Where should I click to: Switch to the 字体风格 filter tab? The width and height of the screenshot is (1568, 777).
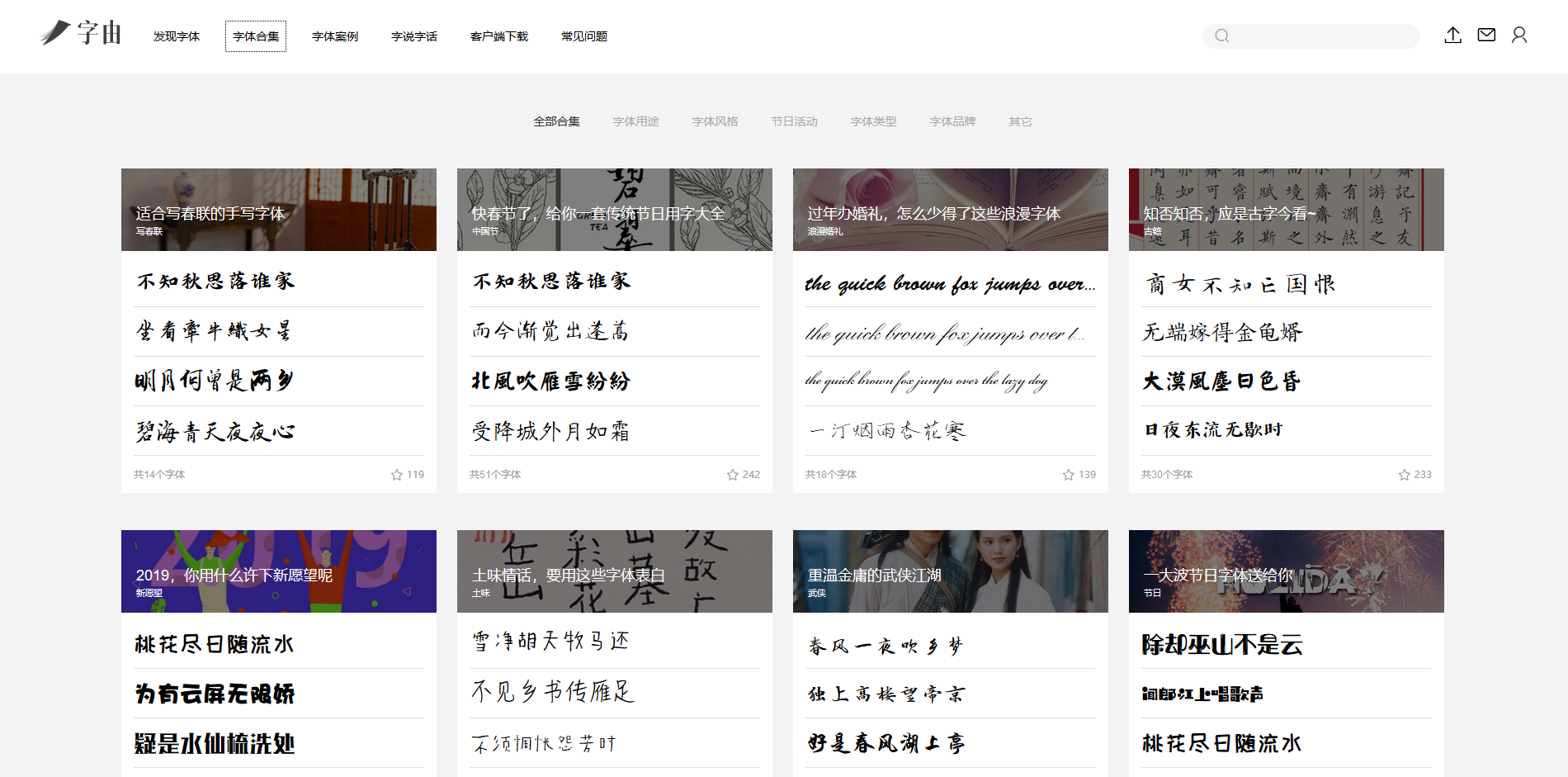(716, 121)
